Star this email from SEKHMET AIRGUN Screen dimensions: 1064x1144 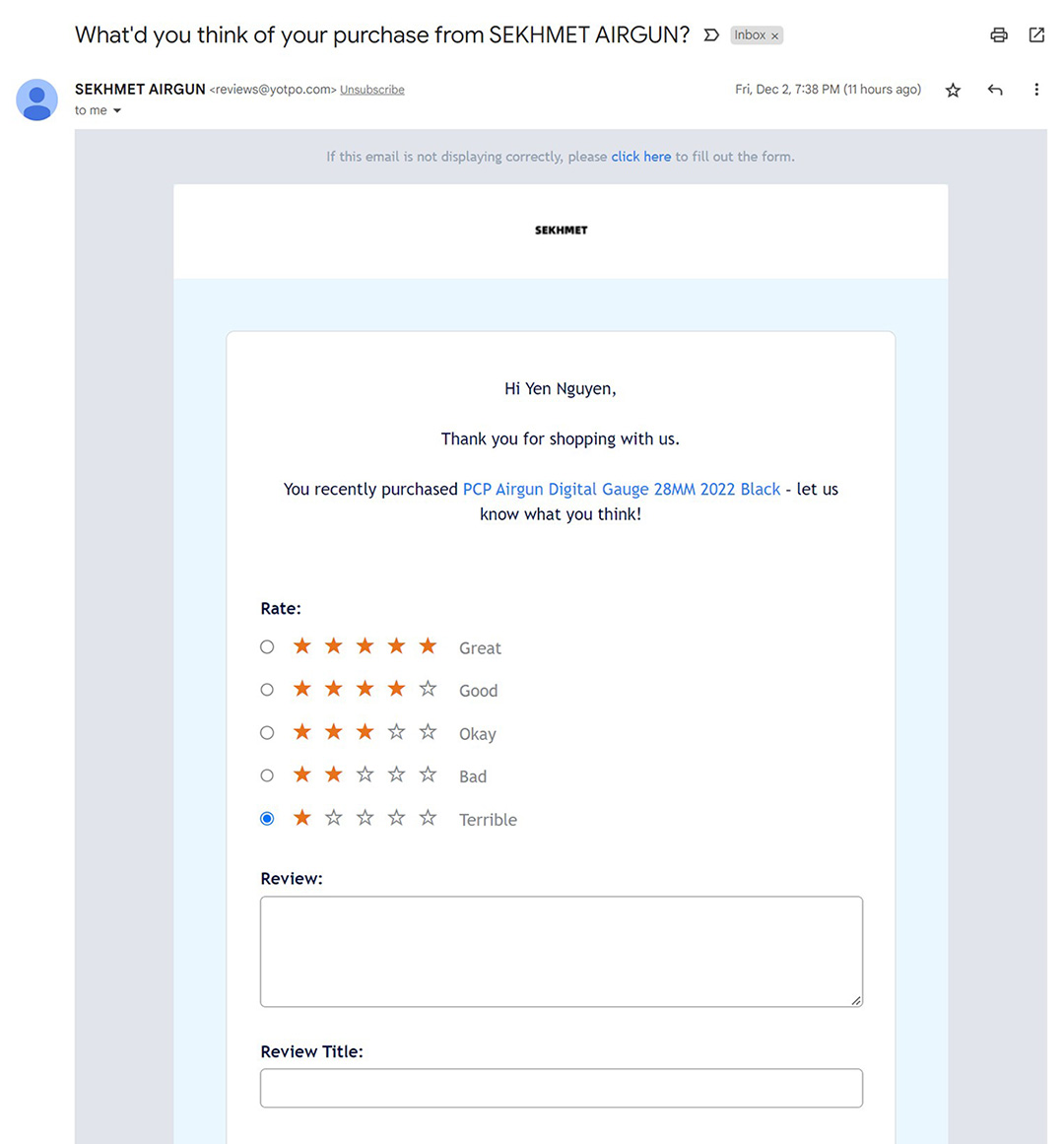[x=953, y=90]
